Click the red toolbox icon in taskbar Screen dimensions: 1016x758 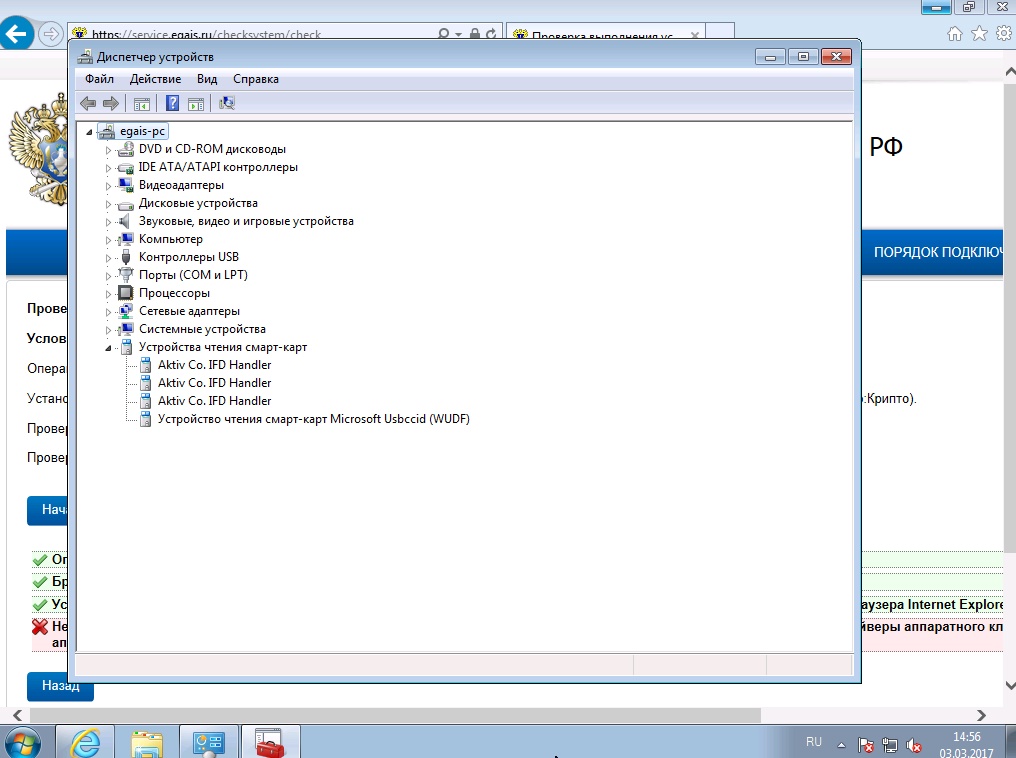[x=270, y=742]
